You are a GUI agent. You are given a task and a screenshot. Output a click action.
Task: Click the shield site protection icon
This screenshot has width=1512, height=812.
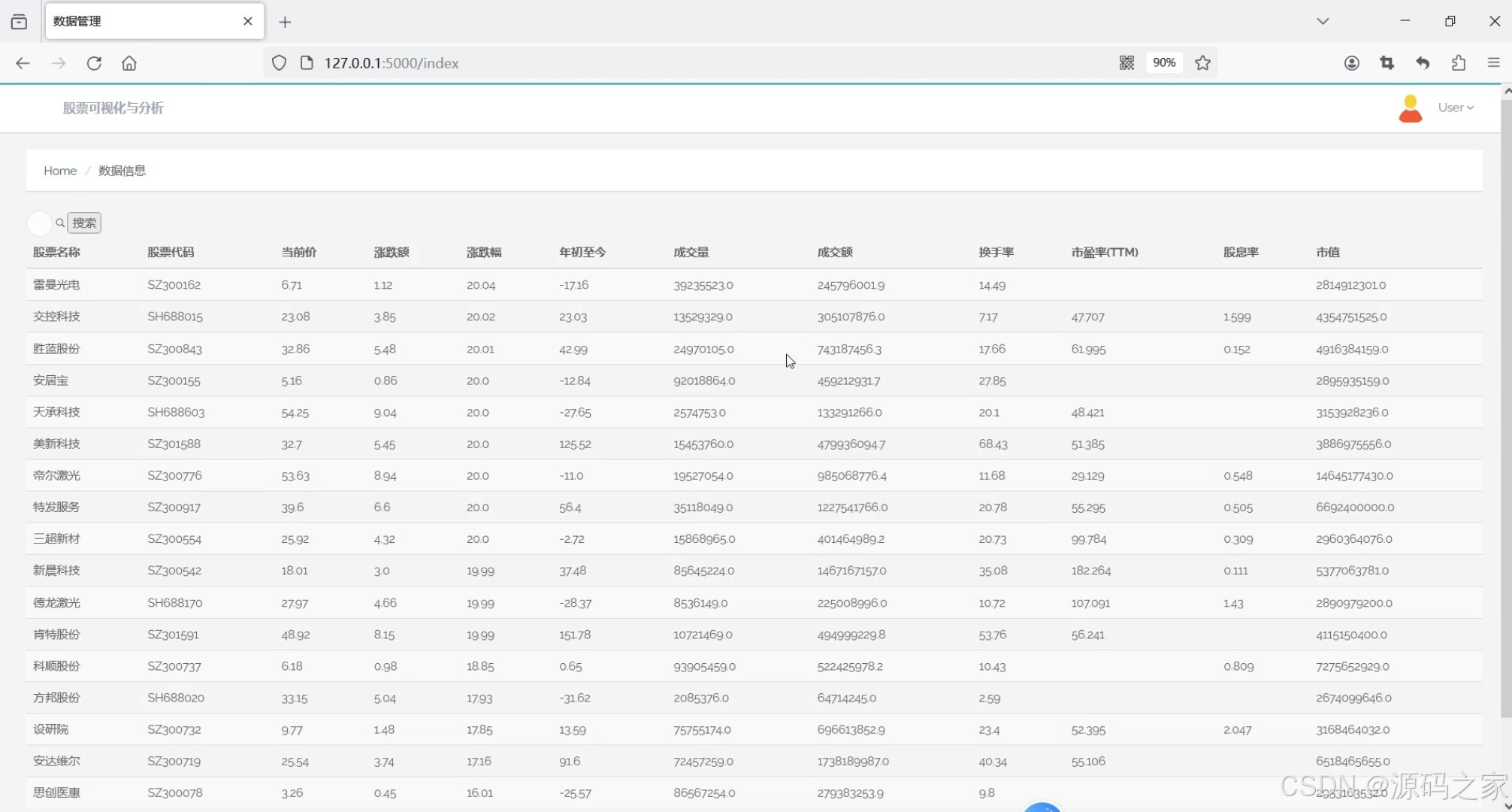pyautogui.click(x=279, y=63)
